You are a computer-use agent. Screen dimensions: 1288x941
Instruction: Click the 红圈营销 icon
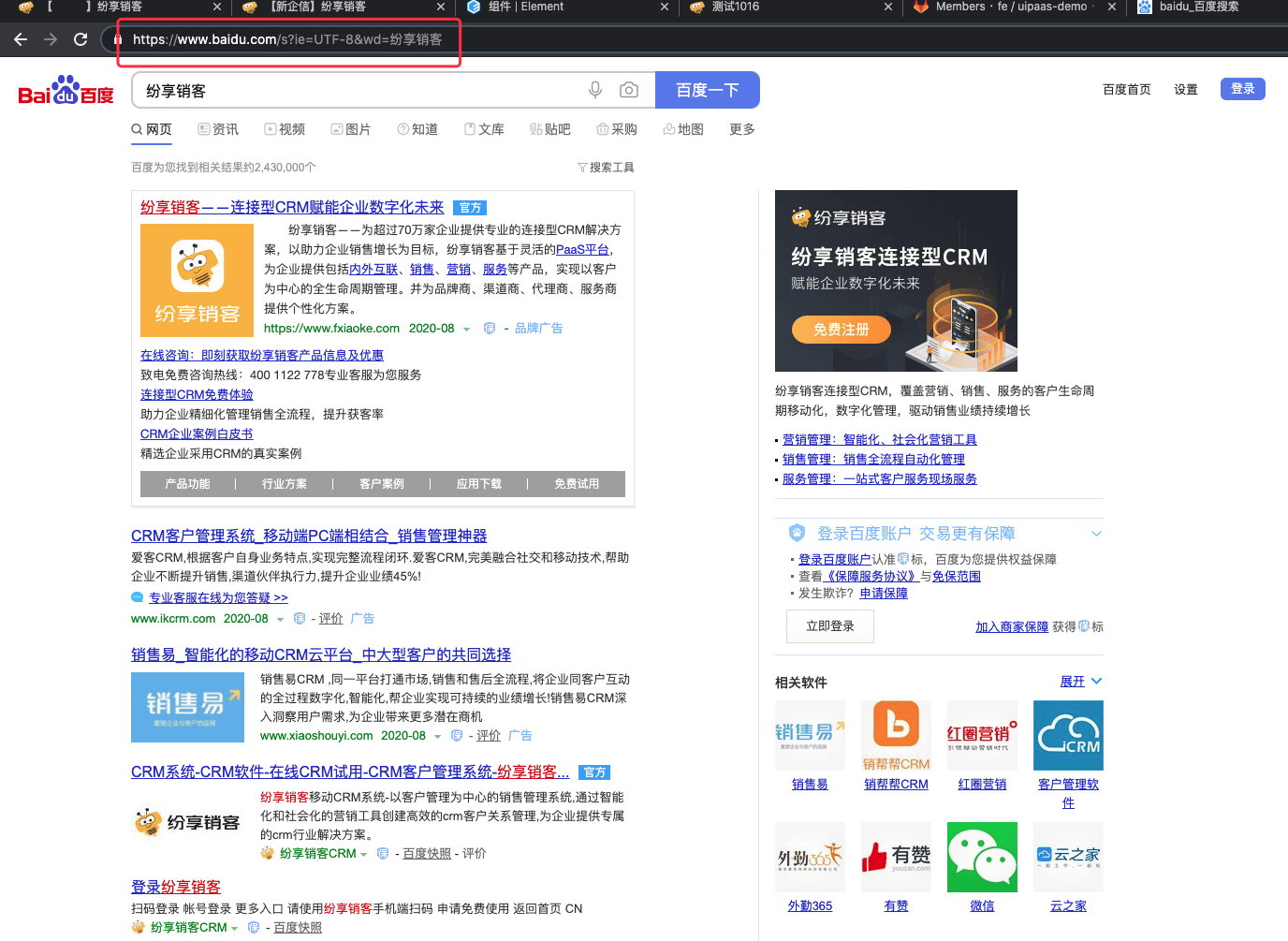tap(982, 735)
